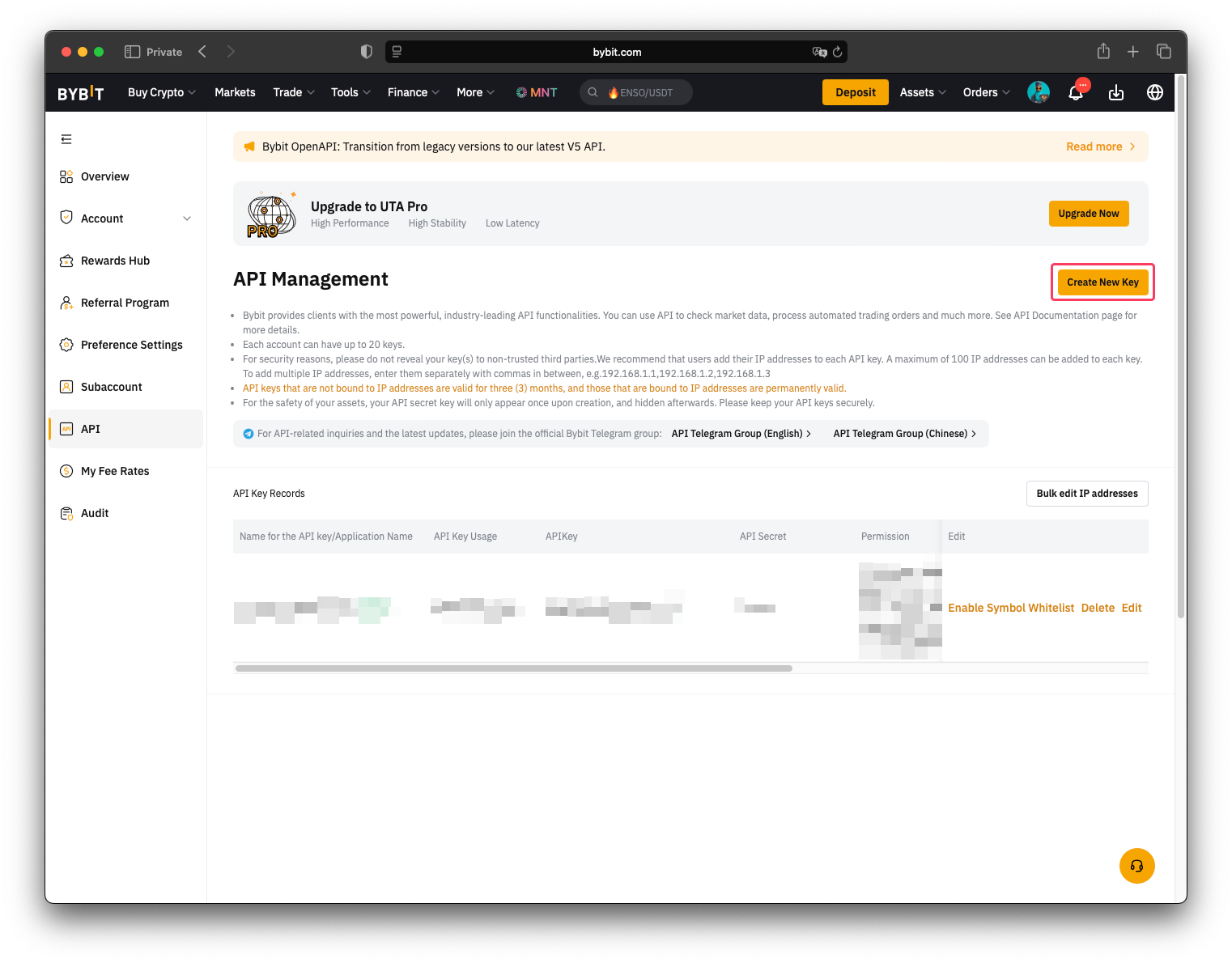Select API in the sidebar
Viewport: 1232px width, 963px height.
[90, 429]
